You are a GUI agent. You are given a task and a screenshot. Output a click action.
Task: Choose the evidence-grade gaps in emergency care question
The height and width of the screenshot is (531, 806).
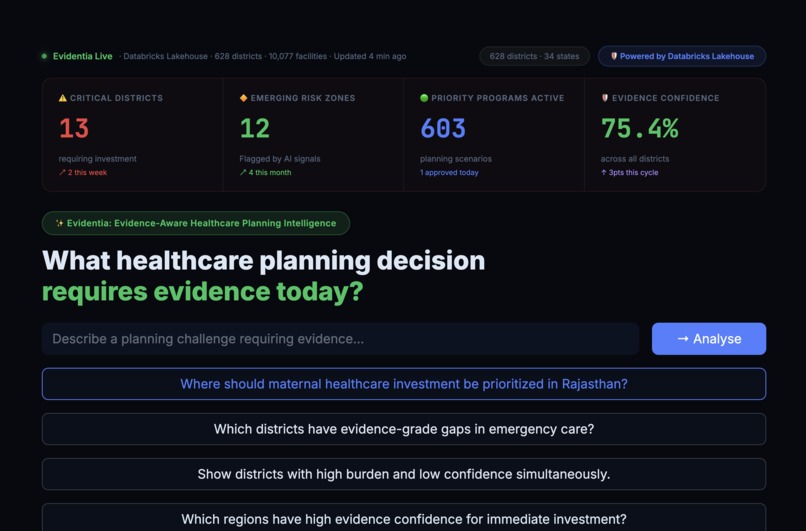(x=404, y=429)
